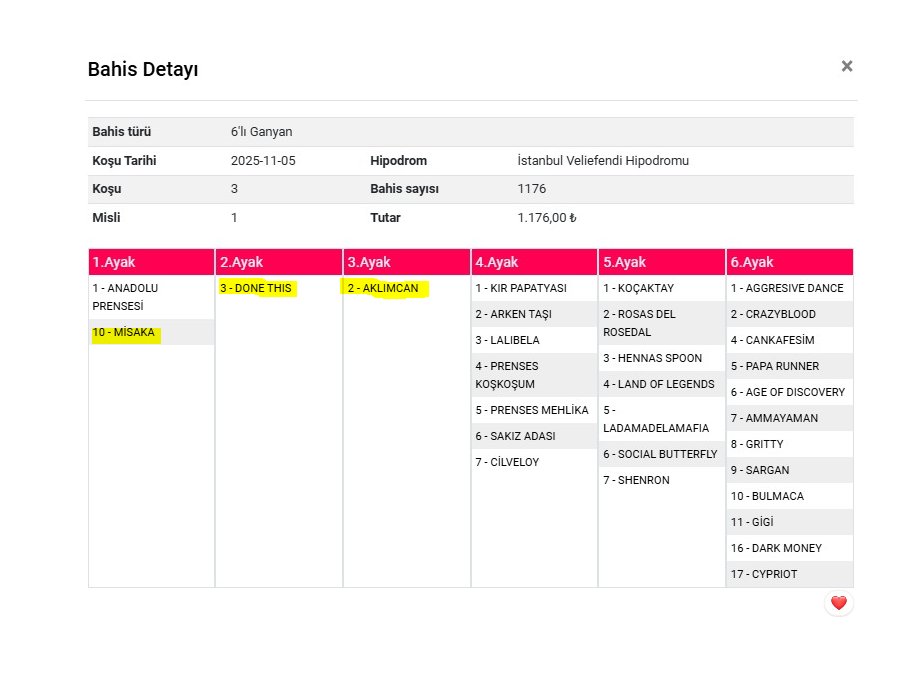Click horse 6 - AGE OF DISCOVERY
The image size is (921, 688).
[x=790, y=392]
